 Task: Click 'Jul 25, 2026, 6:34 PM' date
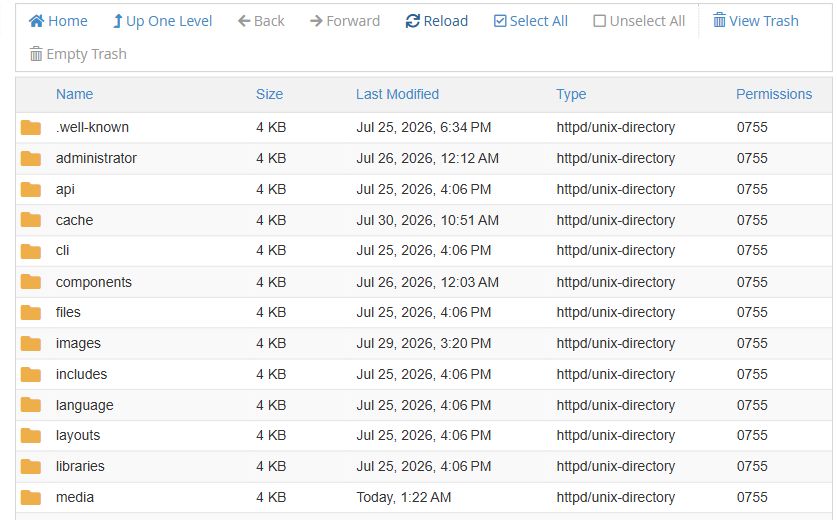[423, 127]
